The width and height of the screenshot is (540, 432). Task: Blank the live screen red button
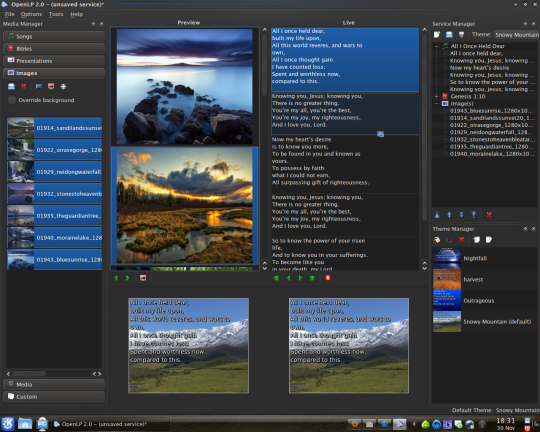point(328,278)
